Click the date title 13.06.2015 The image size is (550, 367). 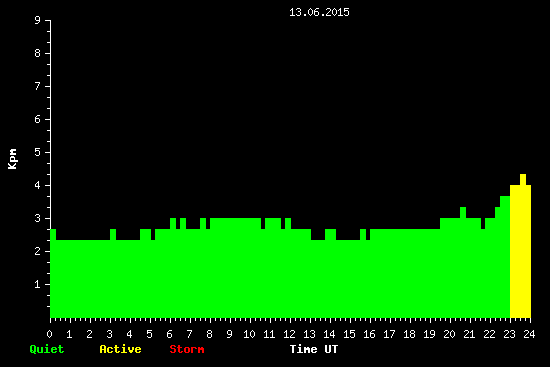(x=319, y=12)
